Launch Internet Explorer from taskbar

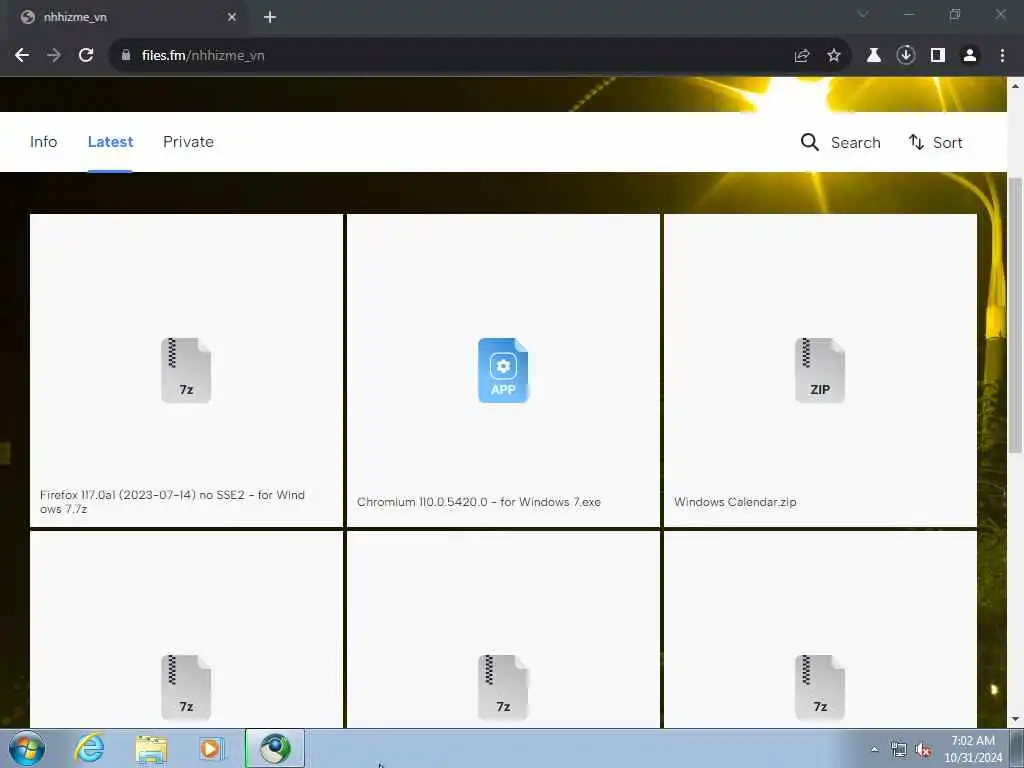(x=89, y=748)
